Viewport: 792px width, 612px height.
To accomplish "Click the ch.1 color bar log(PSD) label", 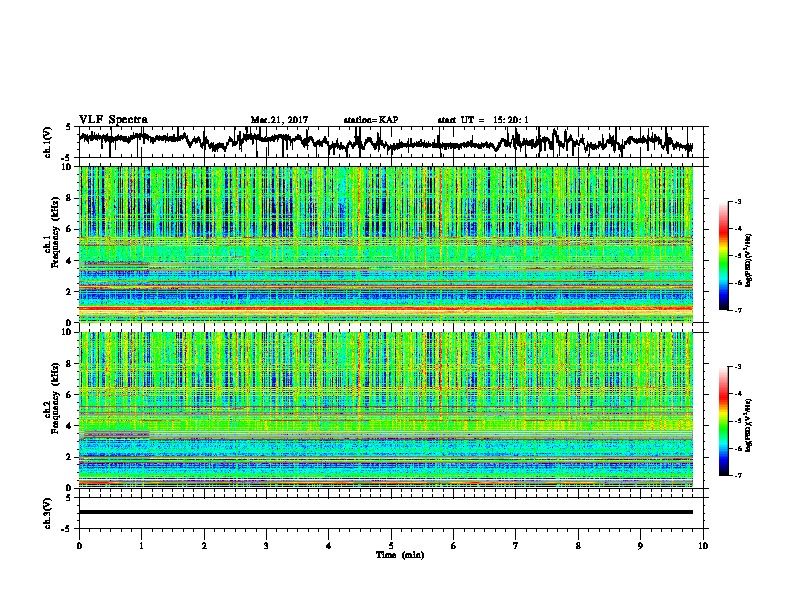I will click(748, 260).
